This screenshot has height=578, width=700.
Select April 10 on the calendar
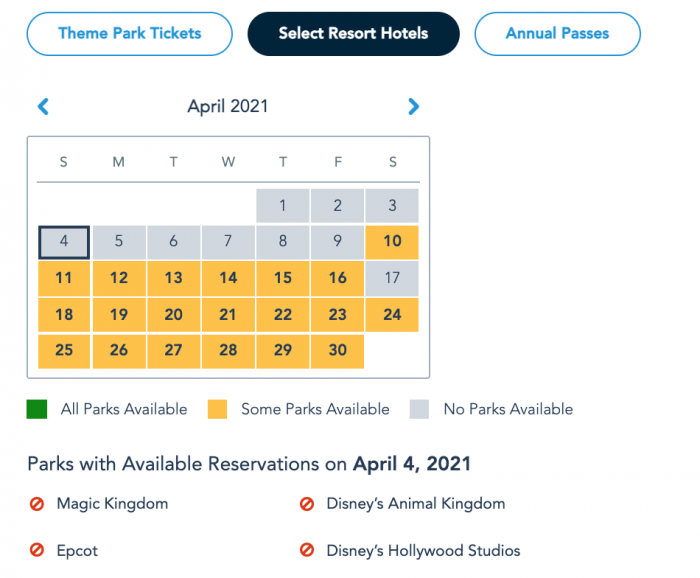pyautogui.click(x=392, y=242)
